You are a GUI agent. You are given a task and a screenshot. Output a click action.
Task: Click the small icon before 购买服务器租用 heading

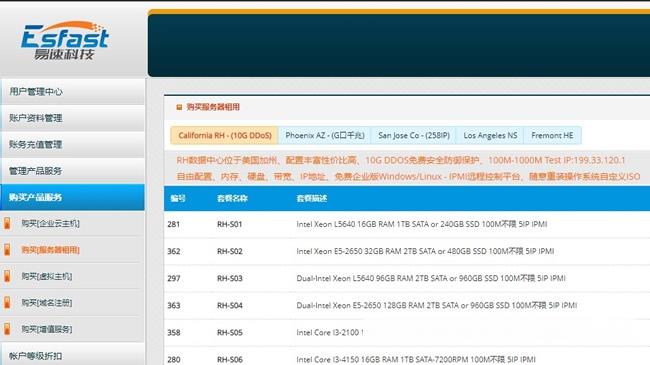tap(179, 107)
